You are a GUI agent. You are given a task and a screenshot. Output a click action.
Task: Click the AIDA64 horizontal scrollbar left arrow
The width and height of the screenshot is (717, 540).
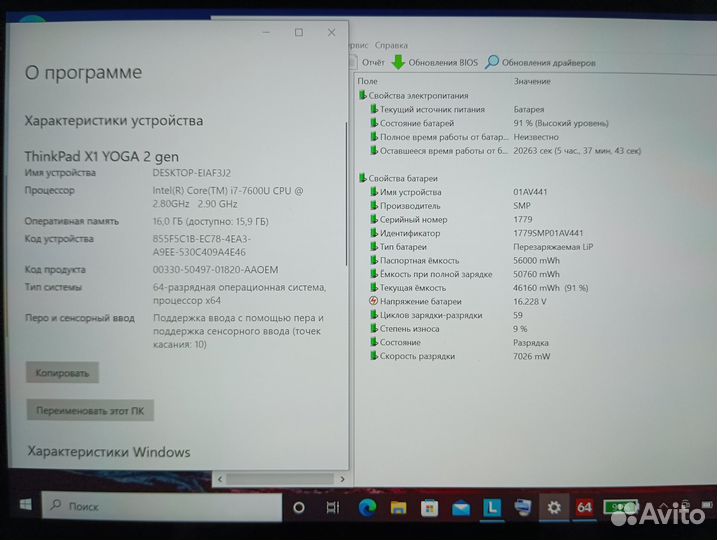[x=220, y=479]
